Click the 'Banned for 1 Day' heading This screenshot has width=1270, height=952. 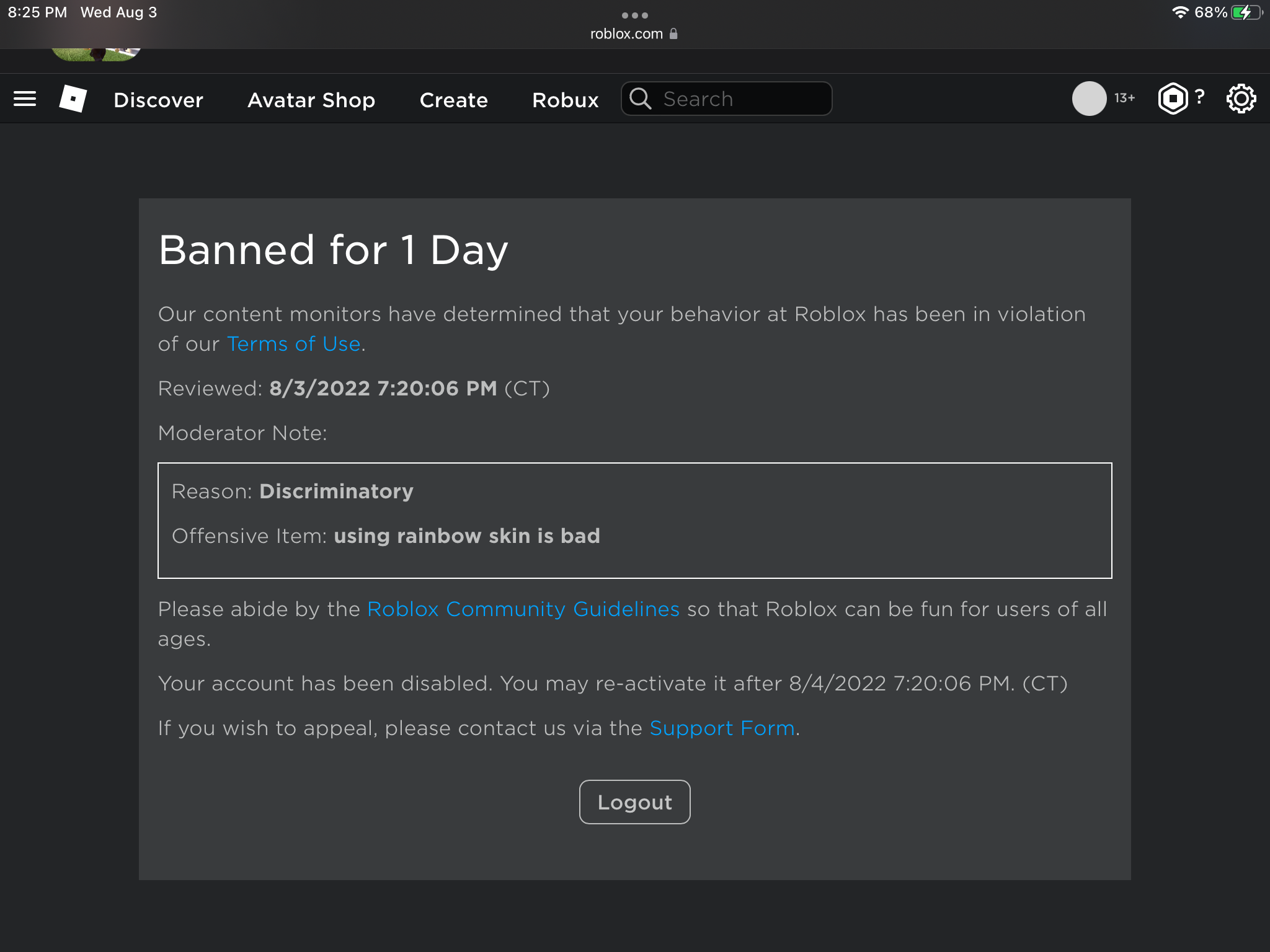[x=334, y=250]
